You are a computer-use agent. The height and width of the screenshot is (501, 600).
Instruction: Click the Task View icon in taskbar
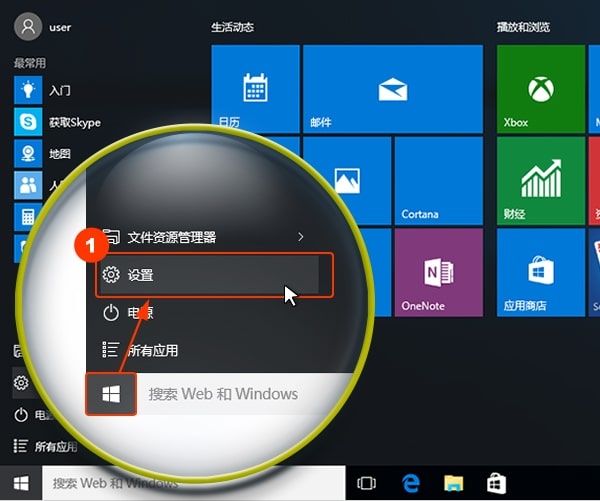(366, 483)
